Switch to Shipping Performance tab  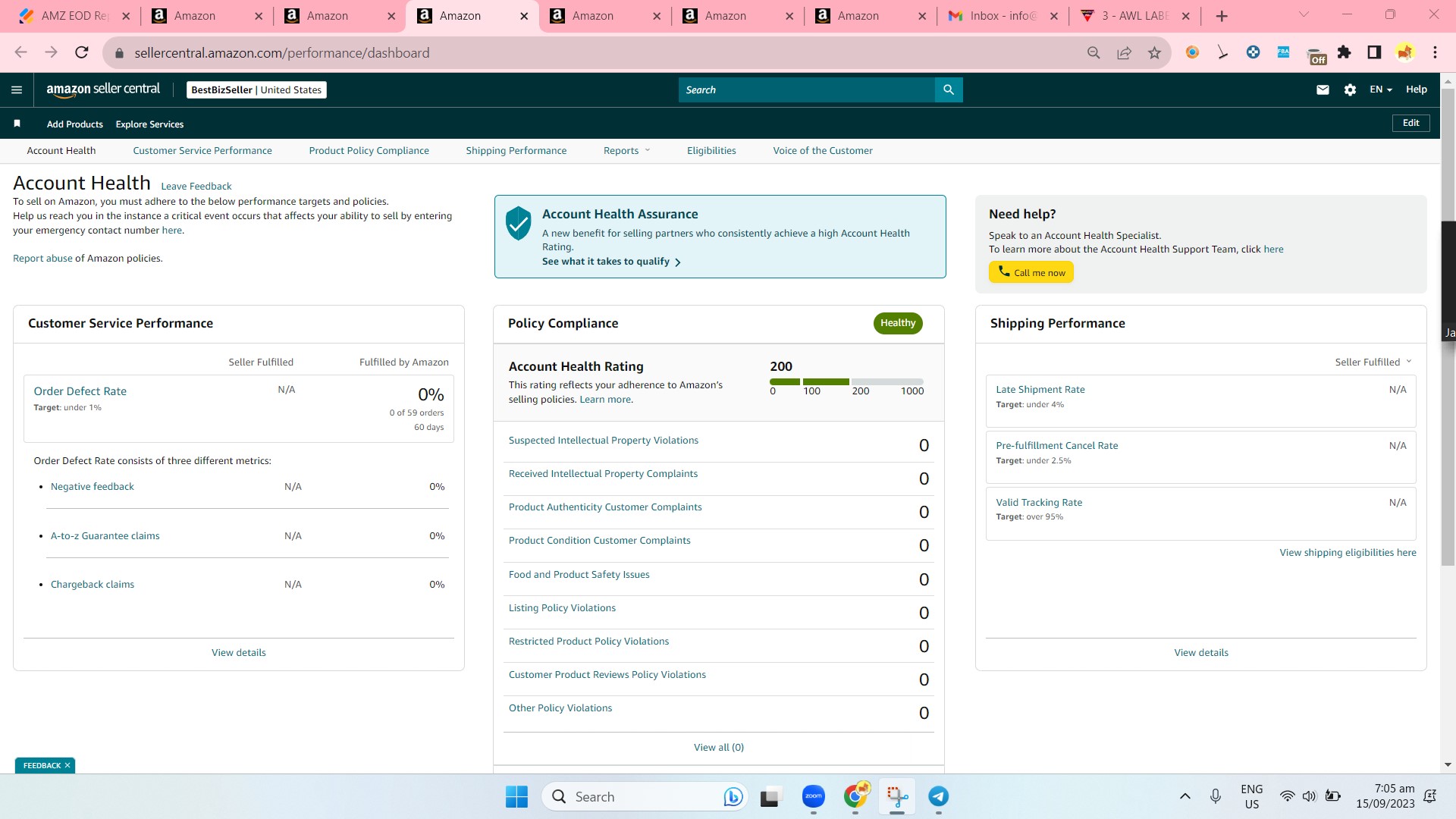click(516, 150)
